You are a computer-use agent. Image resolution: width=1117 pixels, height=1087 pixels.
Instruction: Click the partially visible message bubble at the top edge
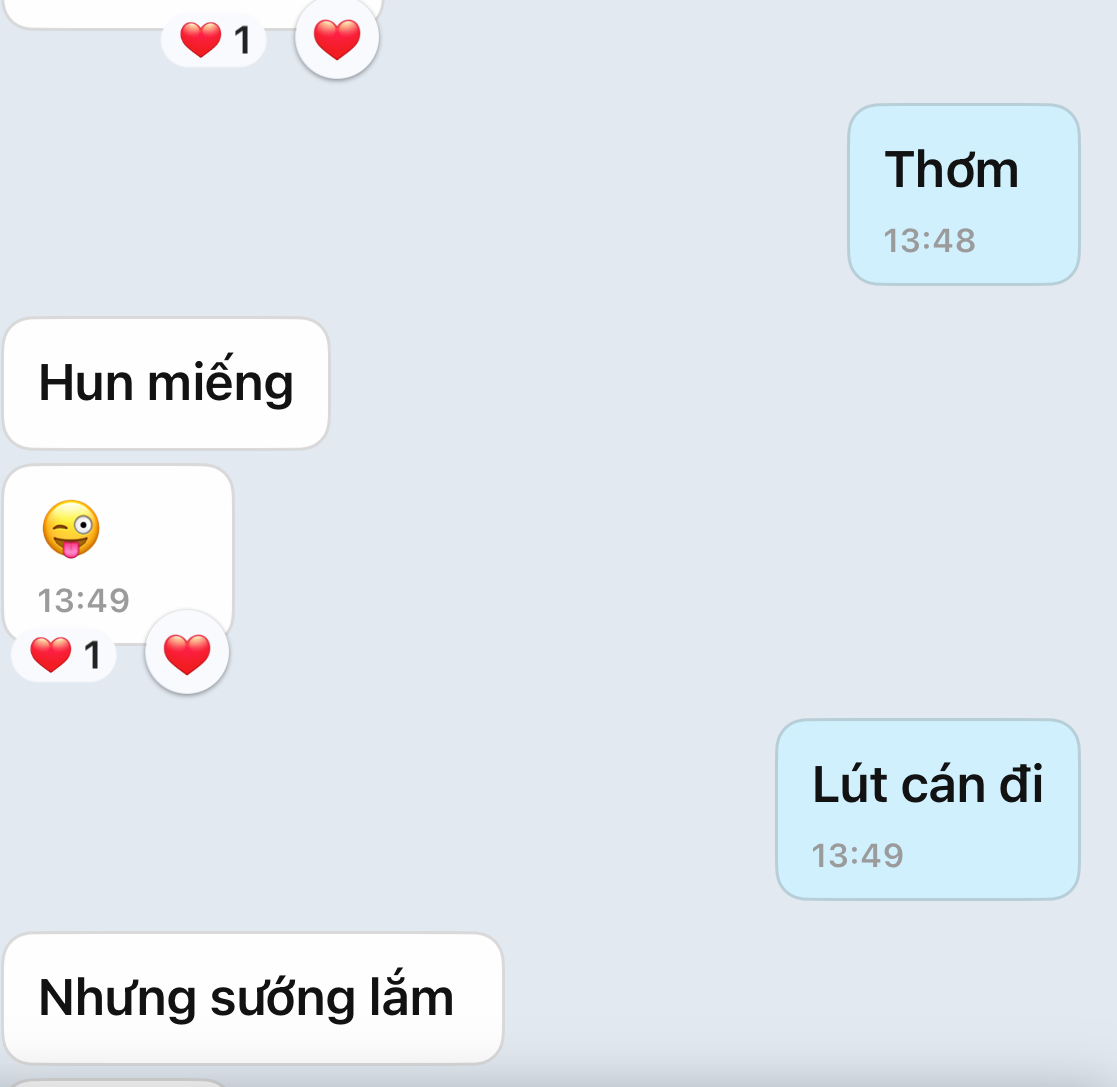click(x=192, y=14)
